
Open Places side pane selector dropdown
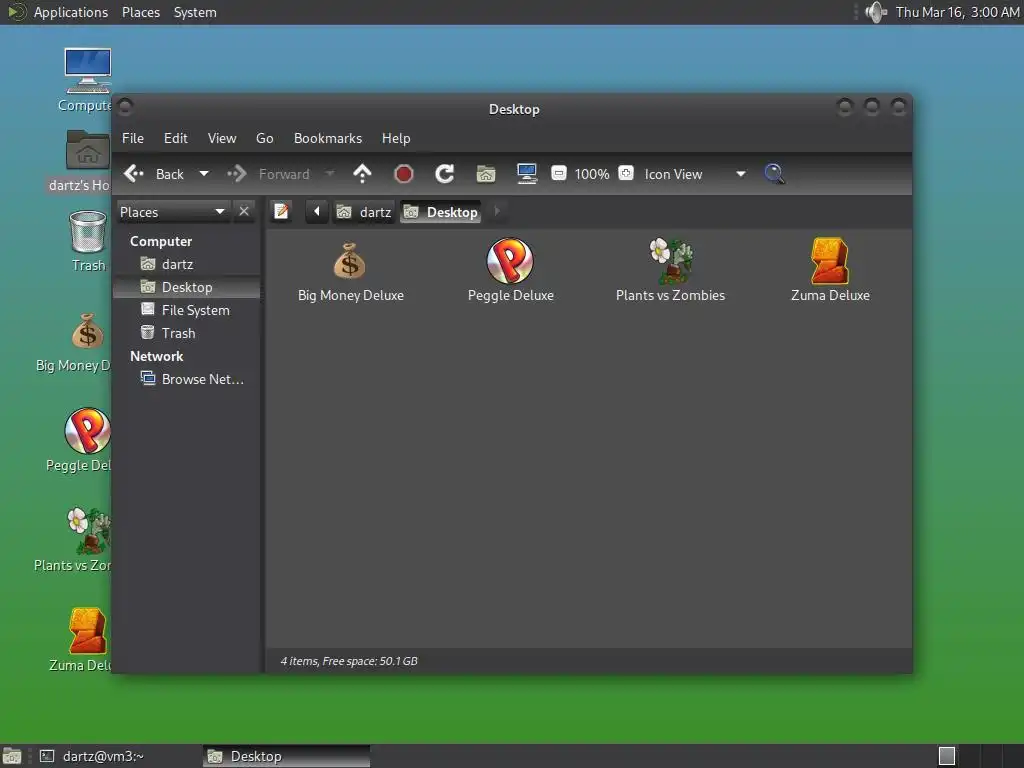click(172, 212)
